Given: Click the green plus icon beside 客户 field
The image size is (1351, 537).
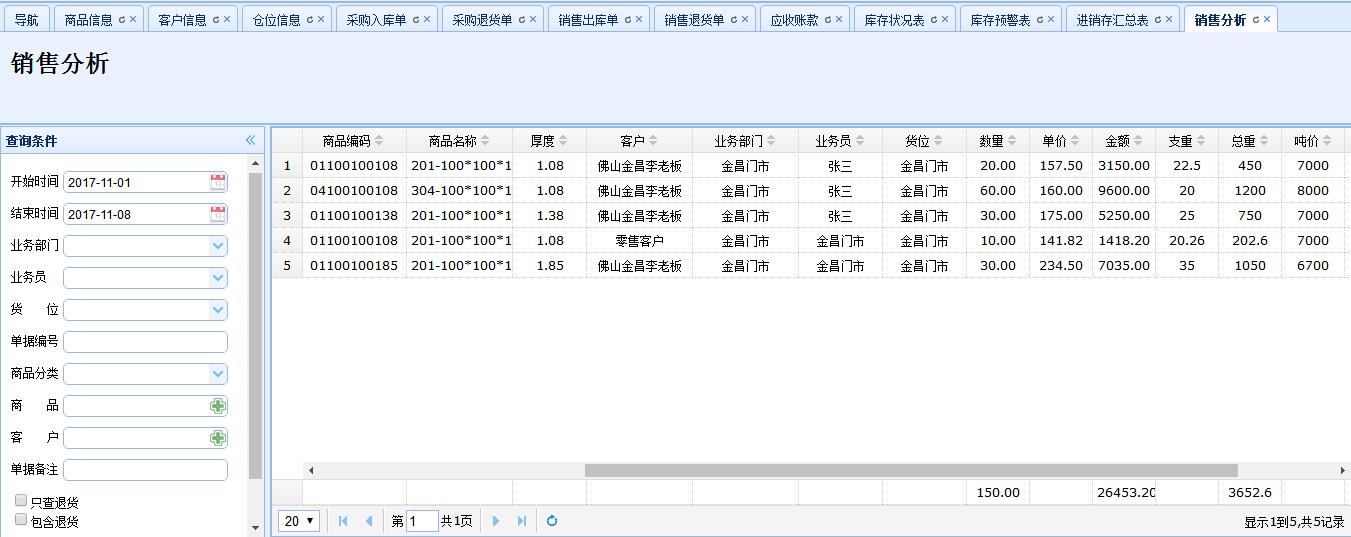Looking at the screenshot, I should tap(218, 438).
